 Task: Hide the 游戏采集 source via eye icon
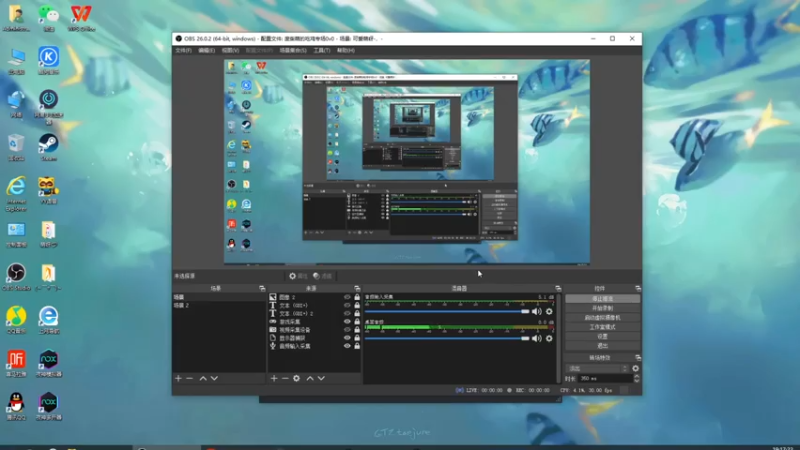coord(347,321)
